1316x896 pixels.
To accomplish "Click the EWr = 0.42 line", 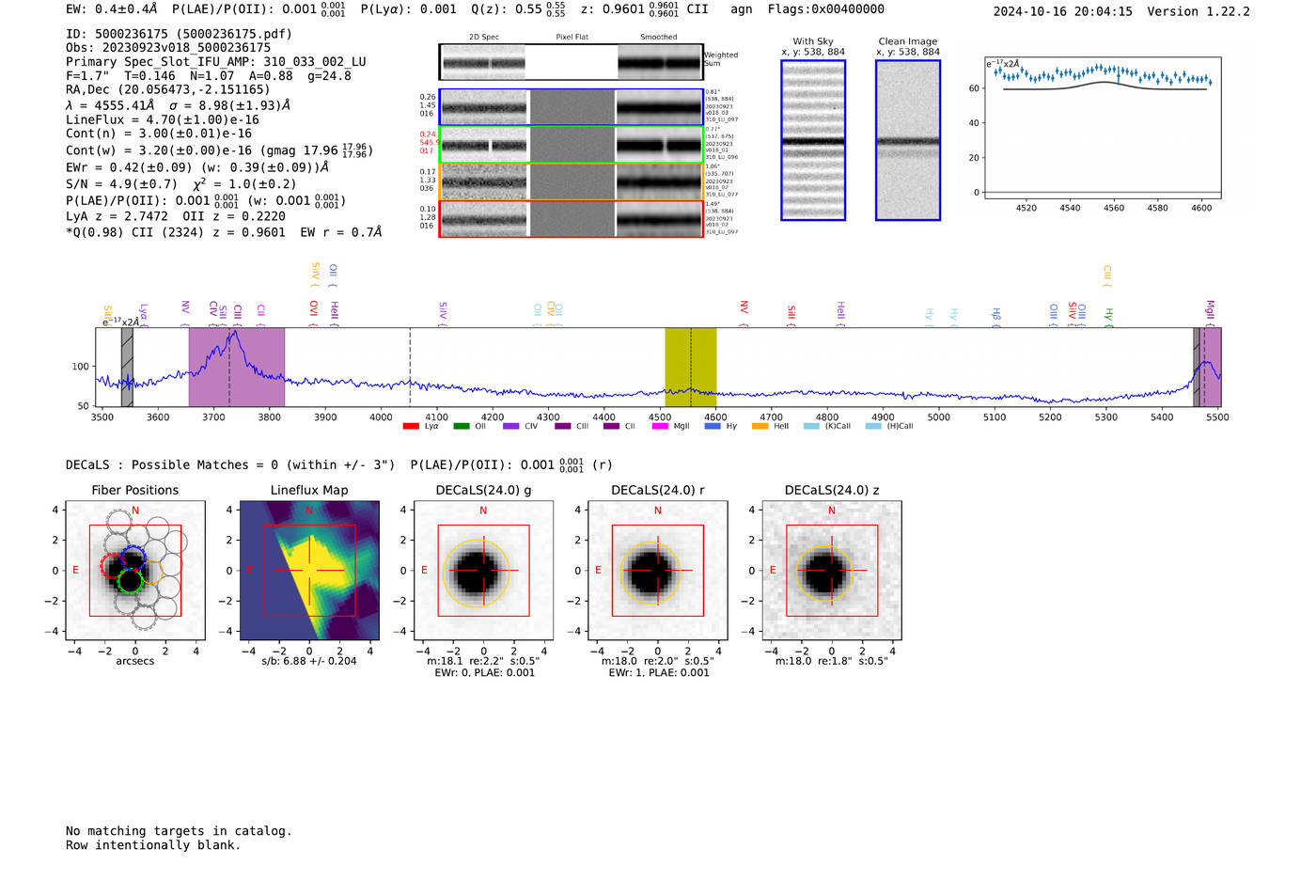I will (197, 167).
